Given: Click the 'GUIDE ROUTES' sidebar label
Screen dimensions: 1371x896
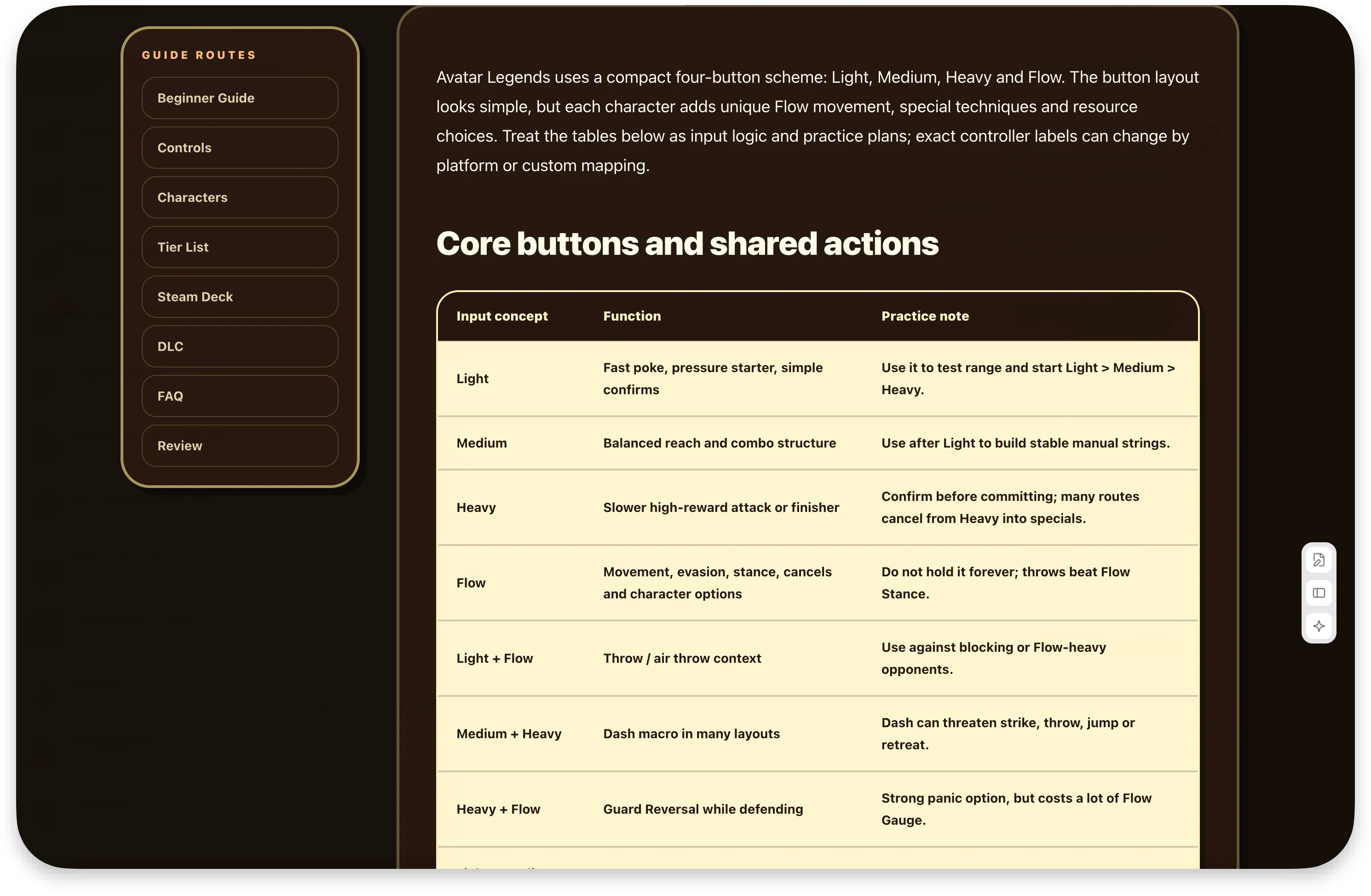Looking at the screenshot, I should (x=199, y=55).
